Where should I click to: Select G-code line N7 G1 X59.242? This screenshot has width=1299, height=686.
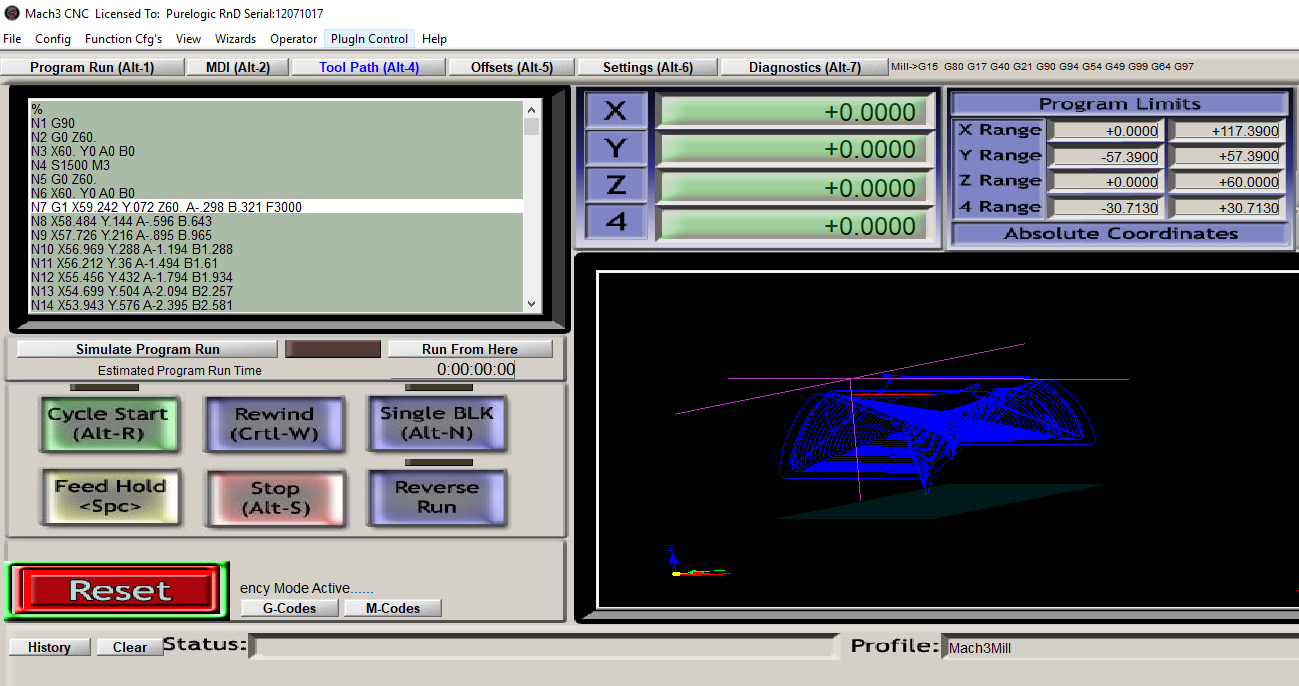[x=276, y=207]
